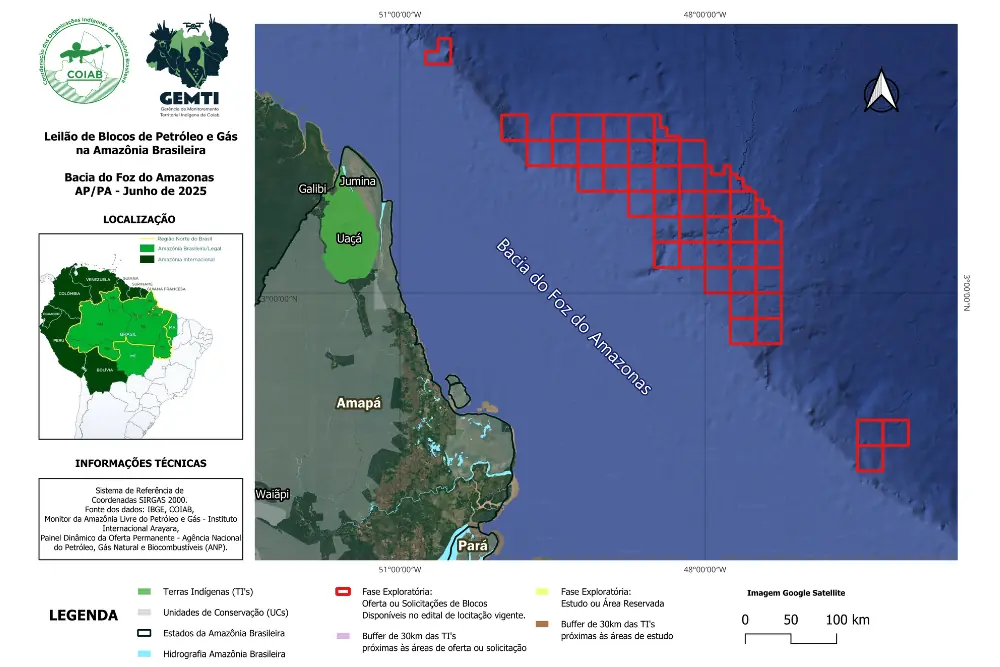The image size is (1000, 667).
Task: Click the Bacia do Foz do Amazonas map label
Action: click(574, 317)
